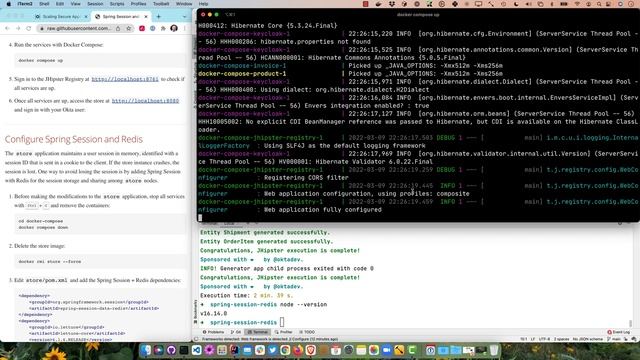Click the Wi-Fi icon in menu bar

click(x=577, y=4)
